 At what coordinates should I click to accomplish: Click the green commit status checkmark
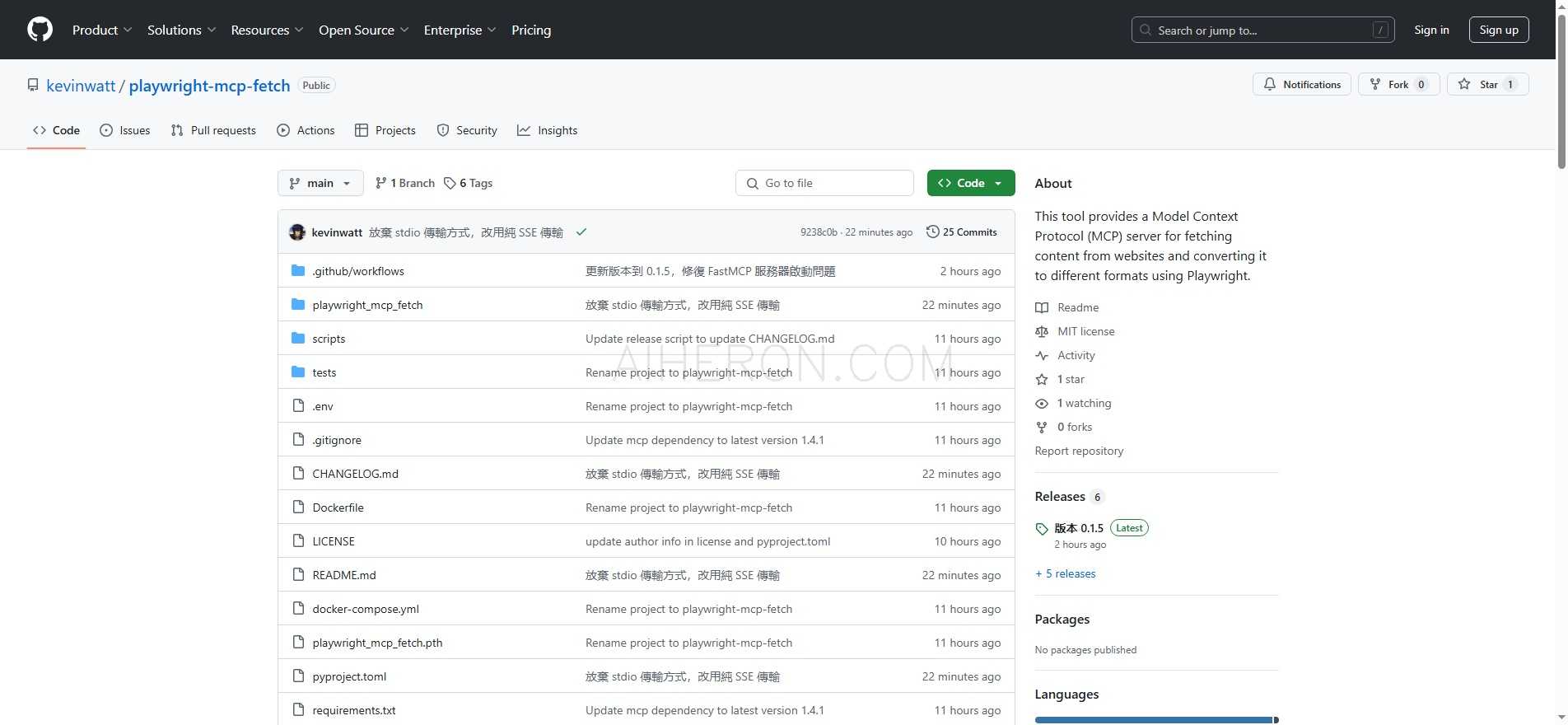pyautogui.click(x=581, y=232)
